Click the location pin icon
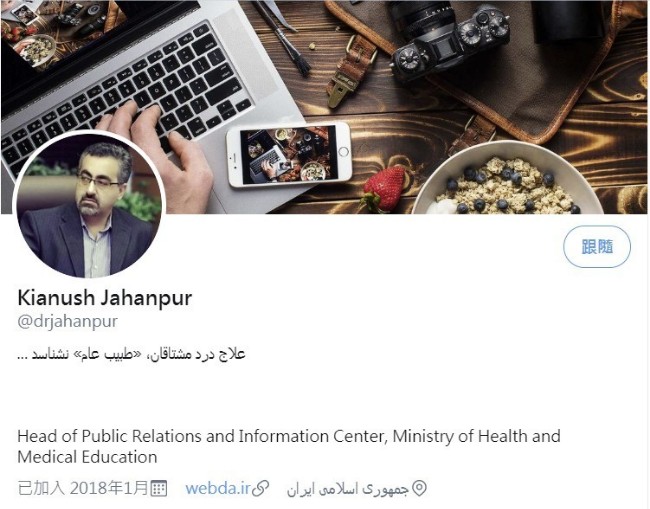This screenshot has height=509, width=650. coord(419,489)
